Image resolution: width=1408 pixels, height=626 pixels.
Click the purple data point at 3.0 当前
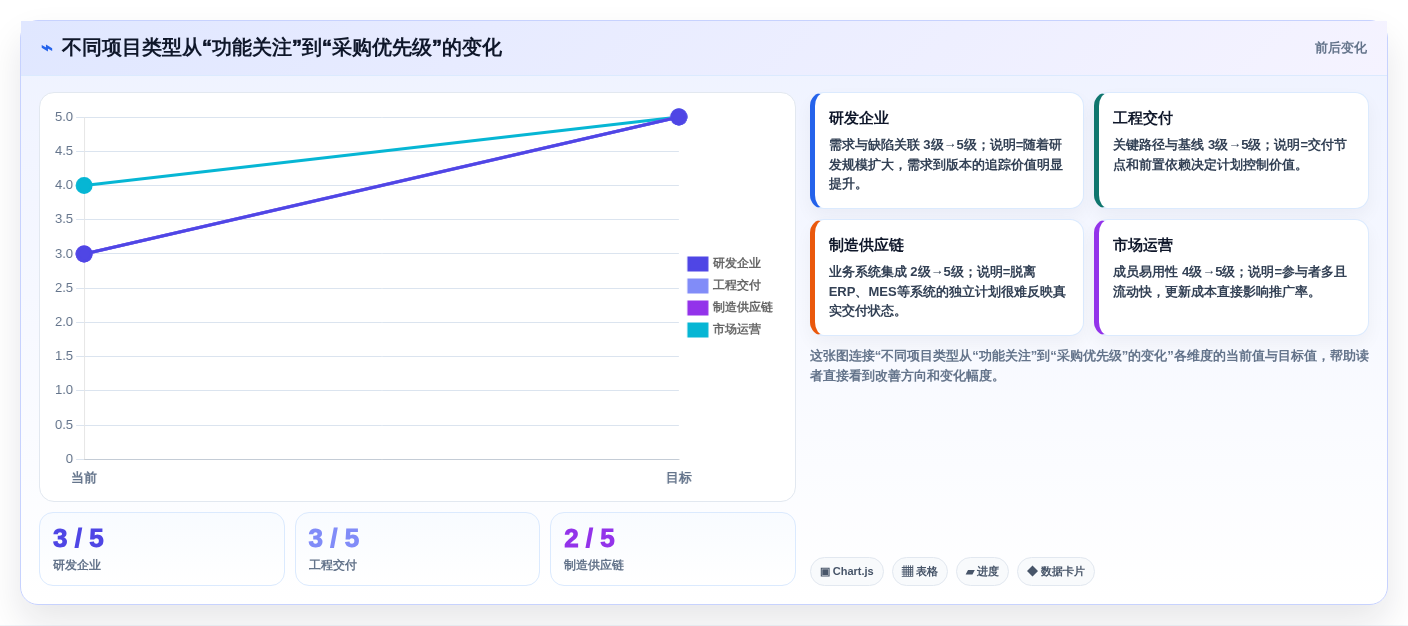click(84, 254)
